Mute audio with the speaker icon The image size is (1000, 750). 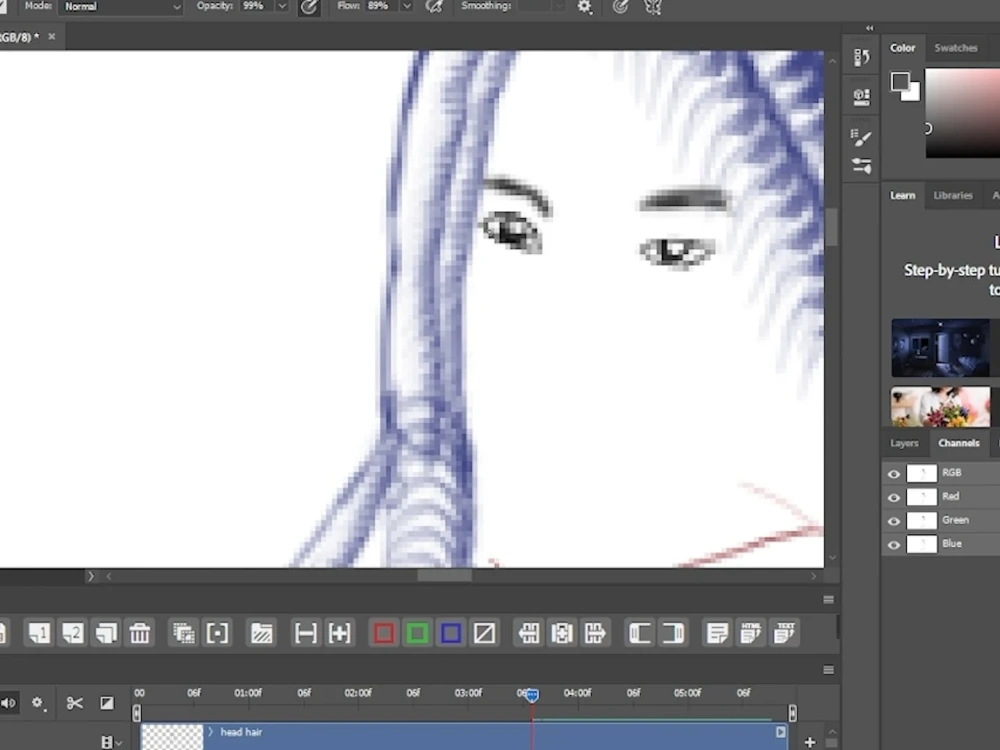pyautogui.click(x=9, y=703)
